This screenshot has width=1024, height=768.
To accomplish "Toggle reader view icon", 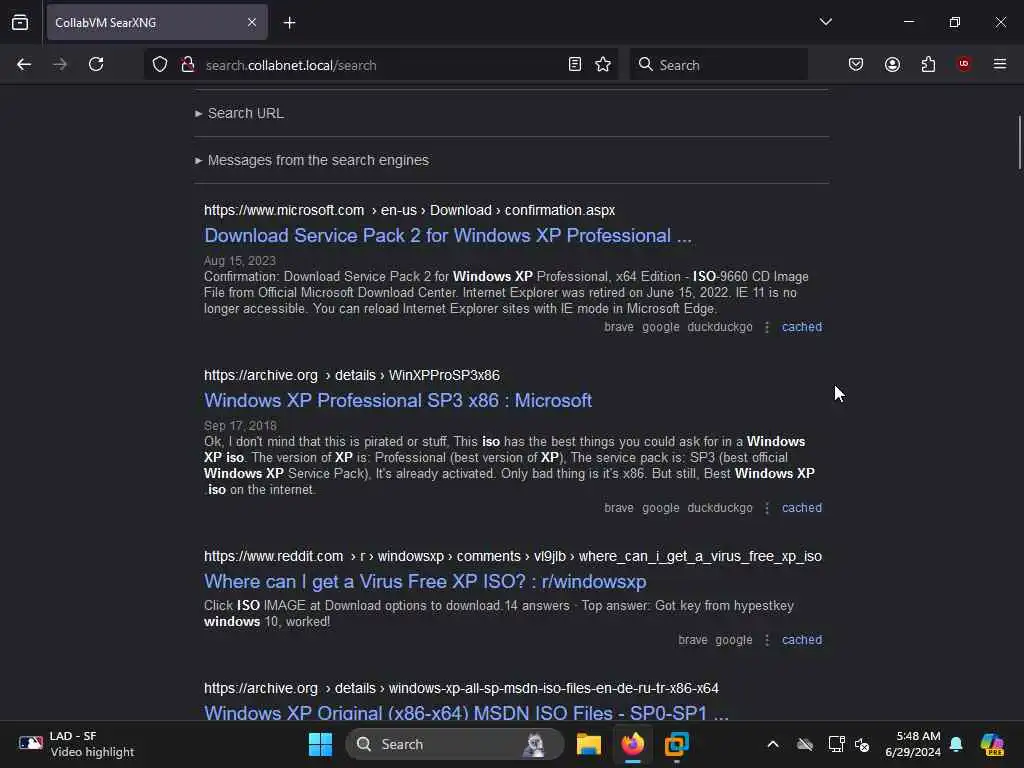I will pyautogui.click(x=575, y=64).
